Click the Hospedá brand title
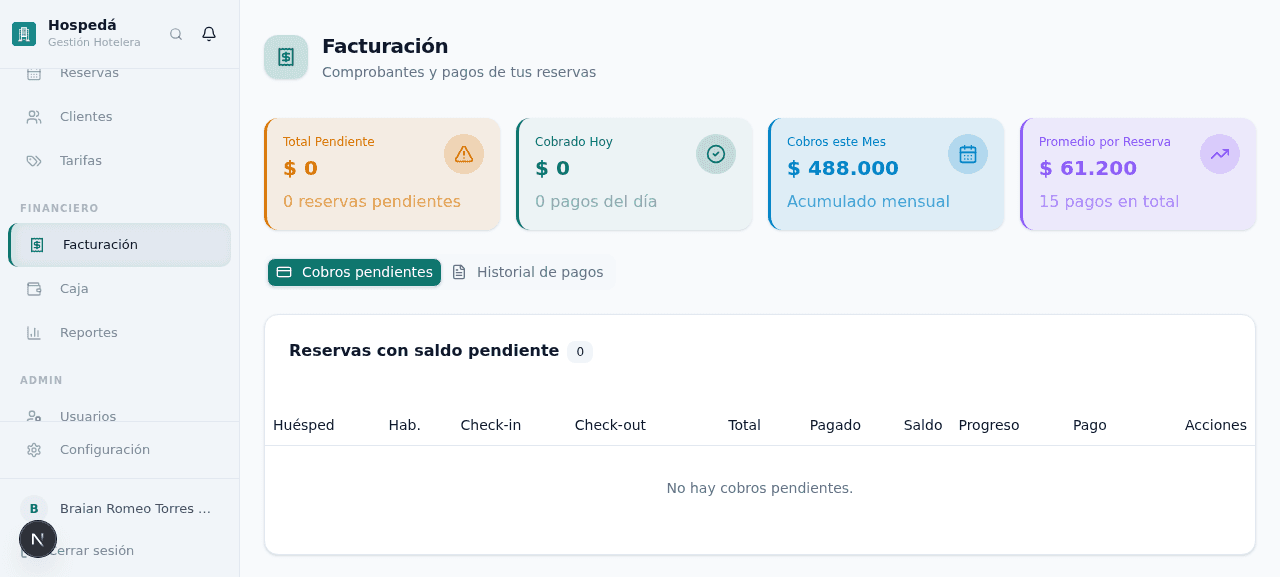1280x577 pixels. click(x=82, y=25)
